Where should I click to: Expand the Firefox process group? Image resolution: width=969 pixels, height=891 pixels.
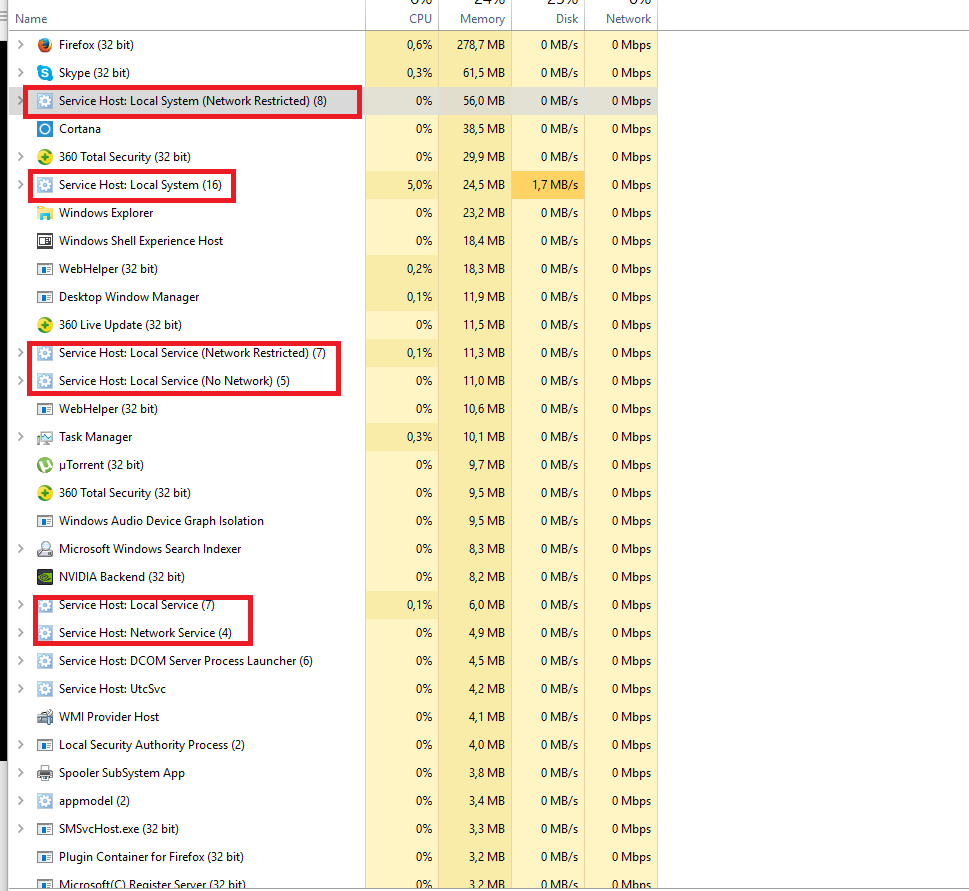20,45
